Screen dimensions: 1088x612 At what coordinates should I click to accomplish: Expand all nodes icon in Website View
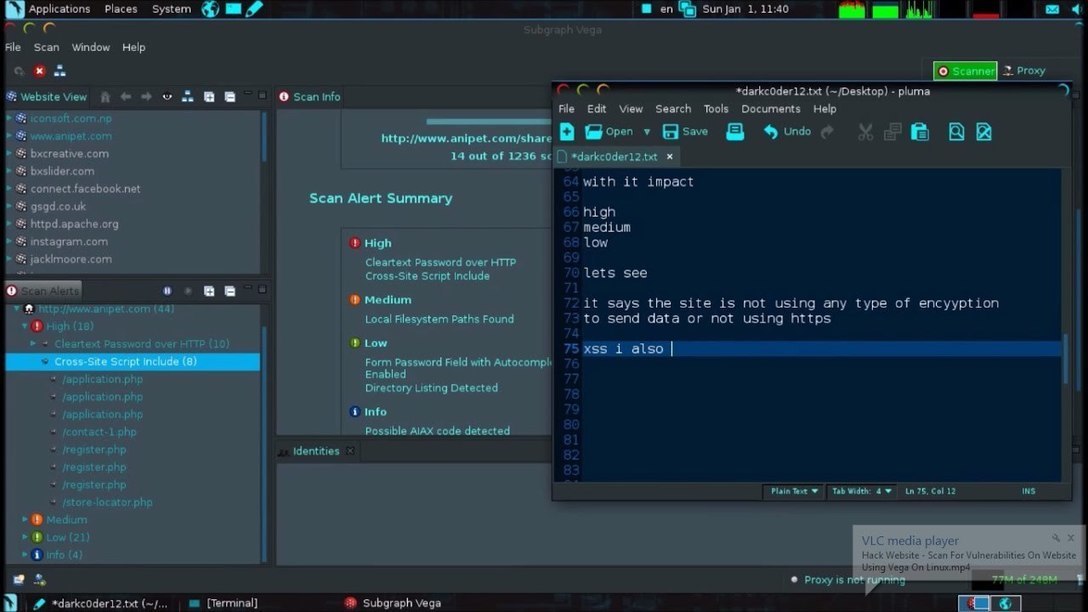coord(209,96)
